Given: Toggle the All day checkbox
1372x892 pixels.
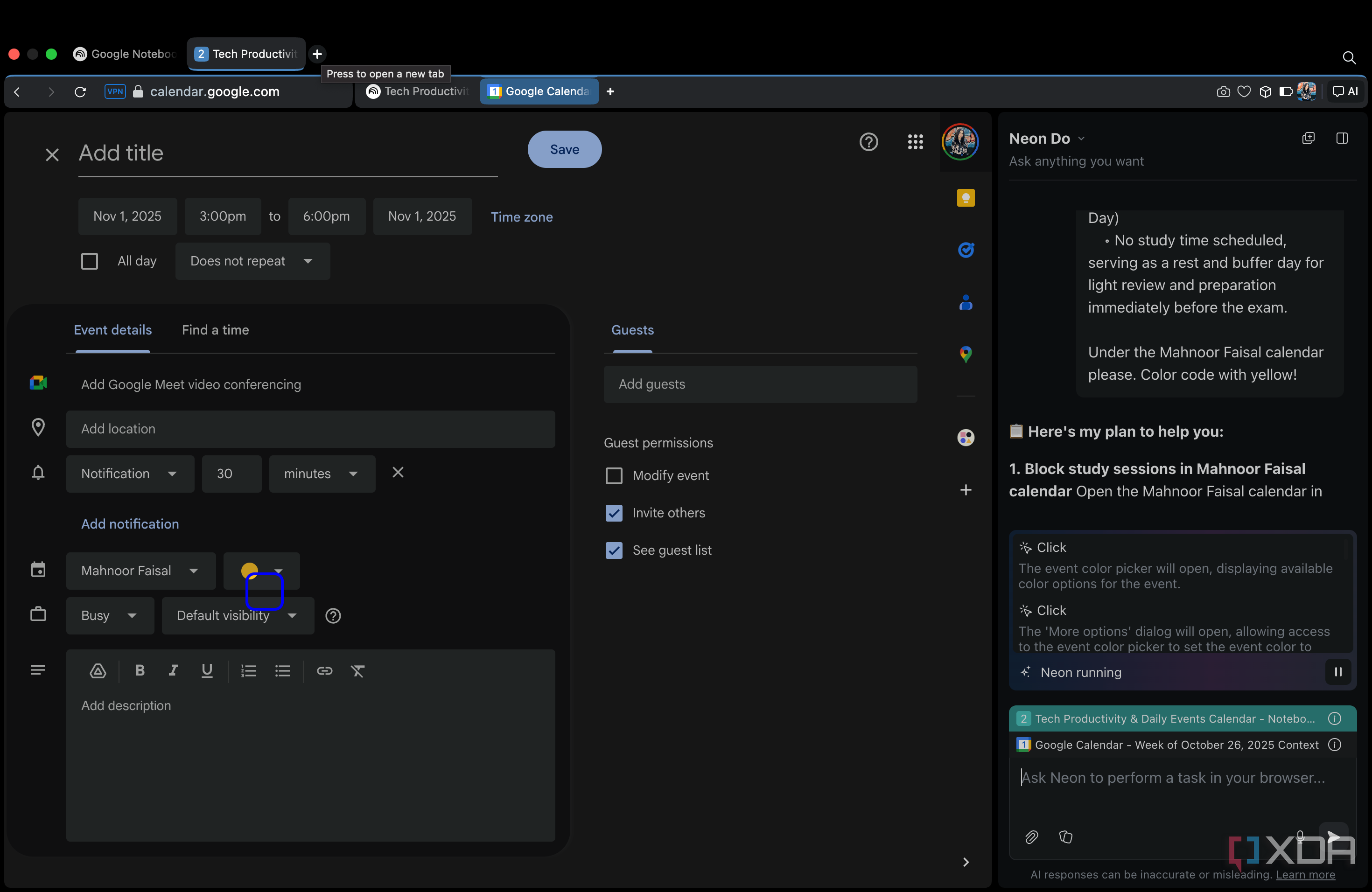Looking at the screenshot, I should coord(89,261).
